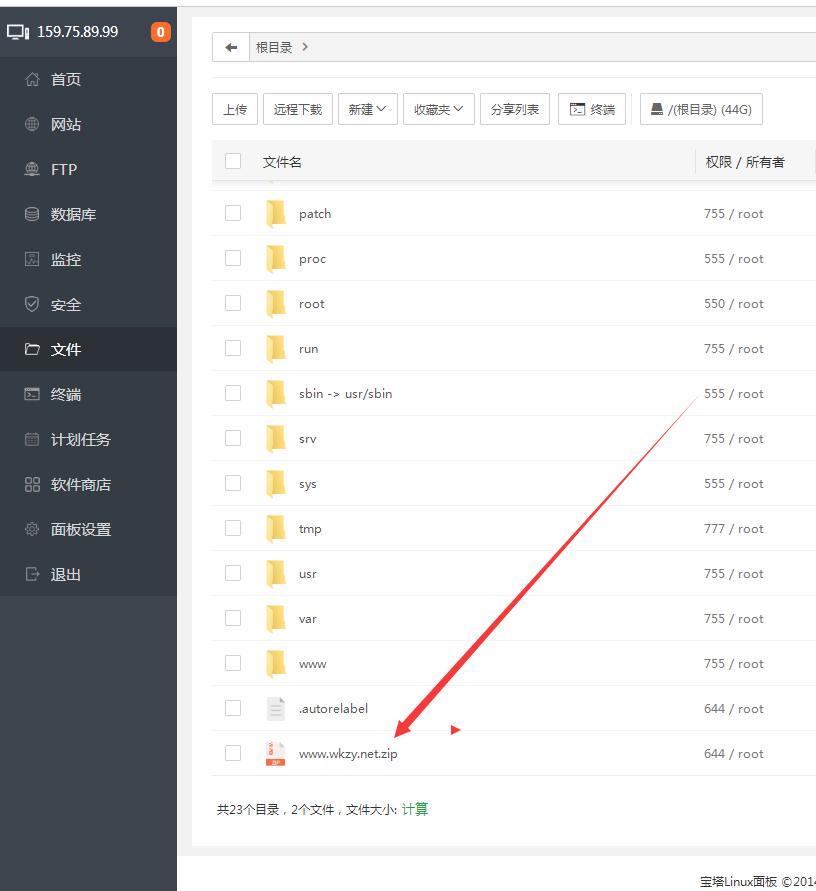Viewport: 816px width, 891px height.
Task: Click the orange notification badge showing 0
Action: 160,32
